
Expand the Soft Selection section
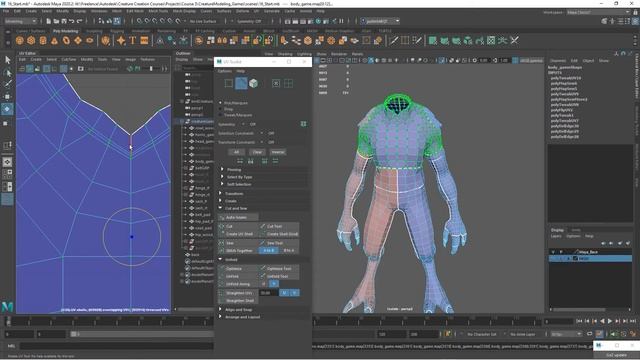(x=222, y=184)
